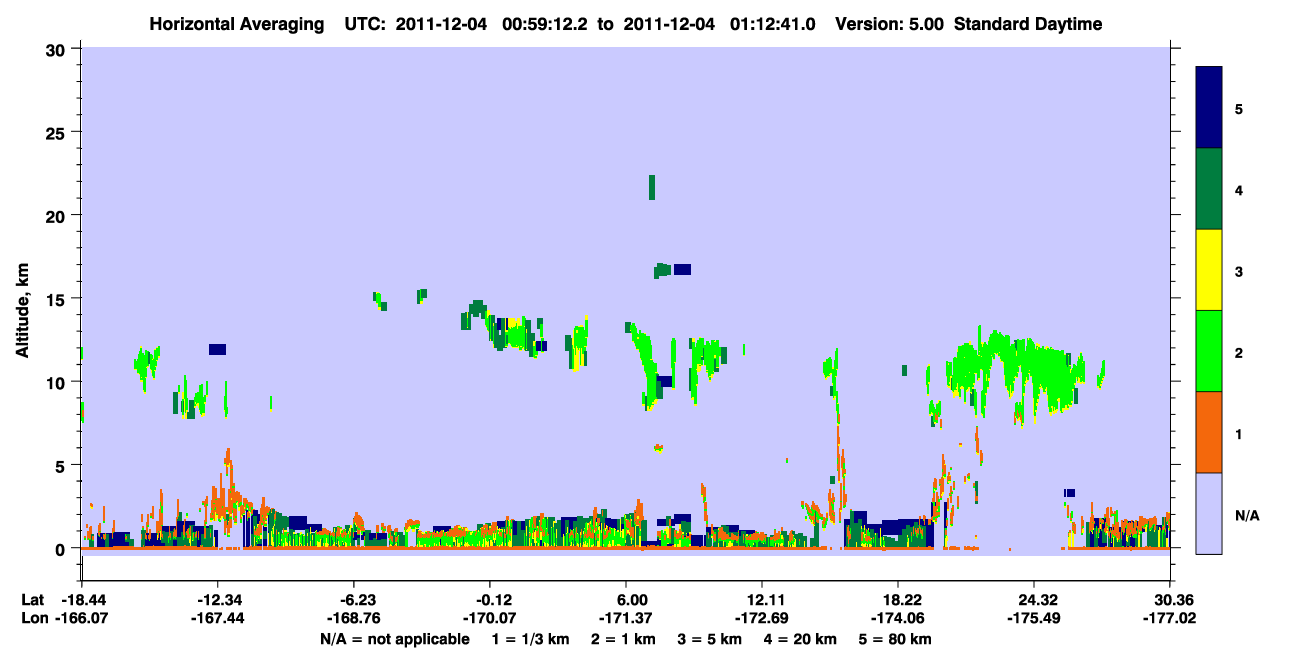The image size is (1300, 667).
Task: Click the longitude value -177.02
Action: [1170, 618]
